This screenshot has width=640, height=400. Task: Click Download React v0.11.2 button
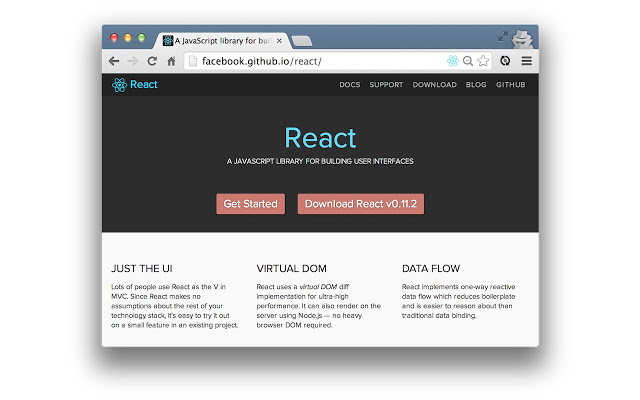361,204
